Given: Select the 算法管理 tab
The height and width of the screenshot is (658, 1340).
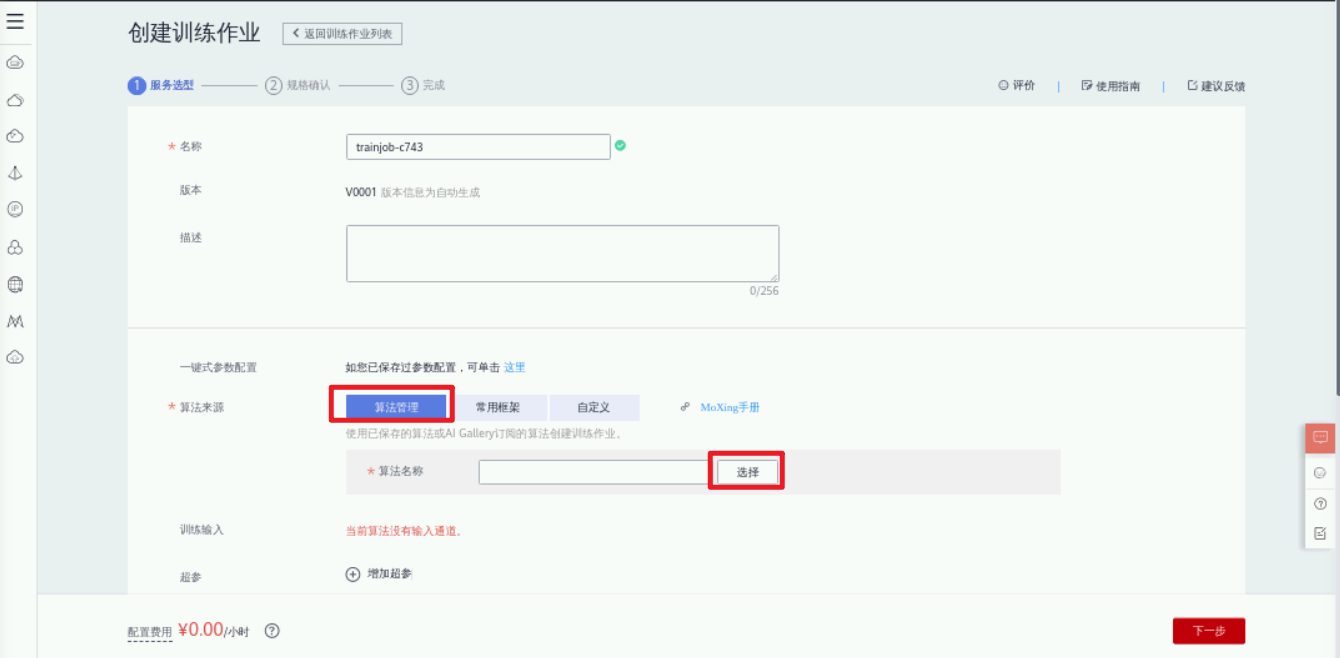Looking at the screenshot, I should (396, 407).
